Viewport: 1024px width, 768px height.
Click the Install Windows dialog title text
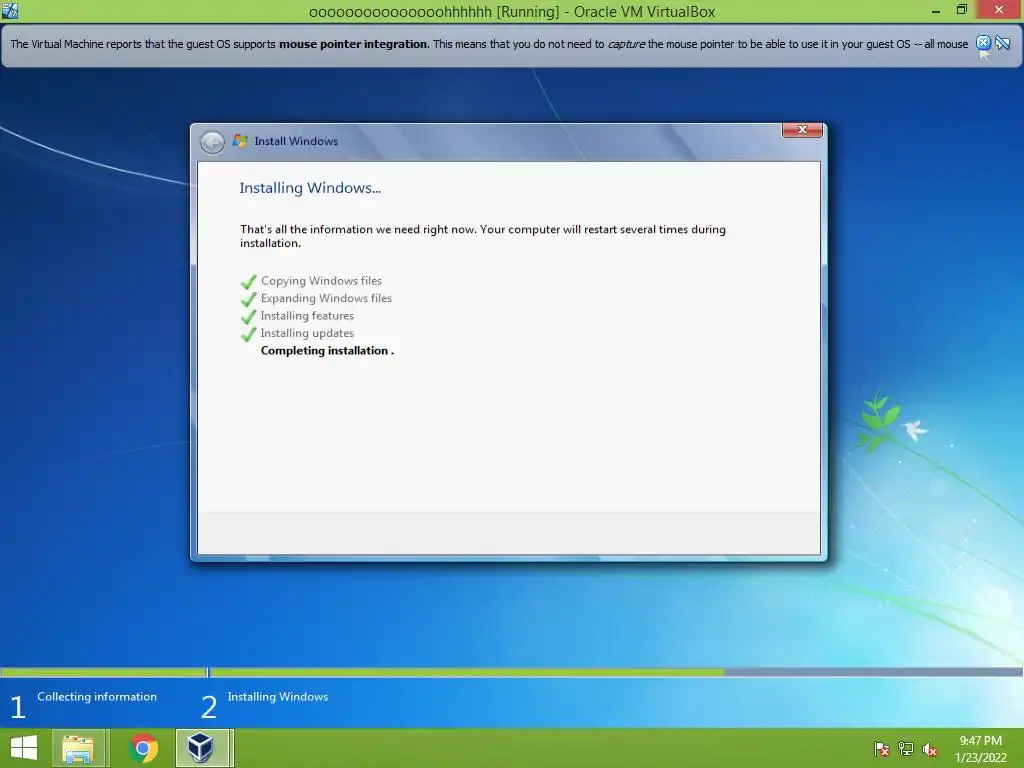pos(296,141)
